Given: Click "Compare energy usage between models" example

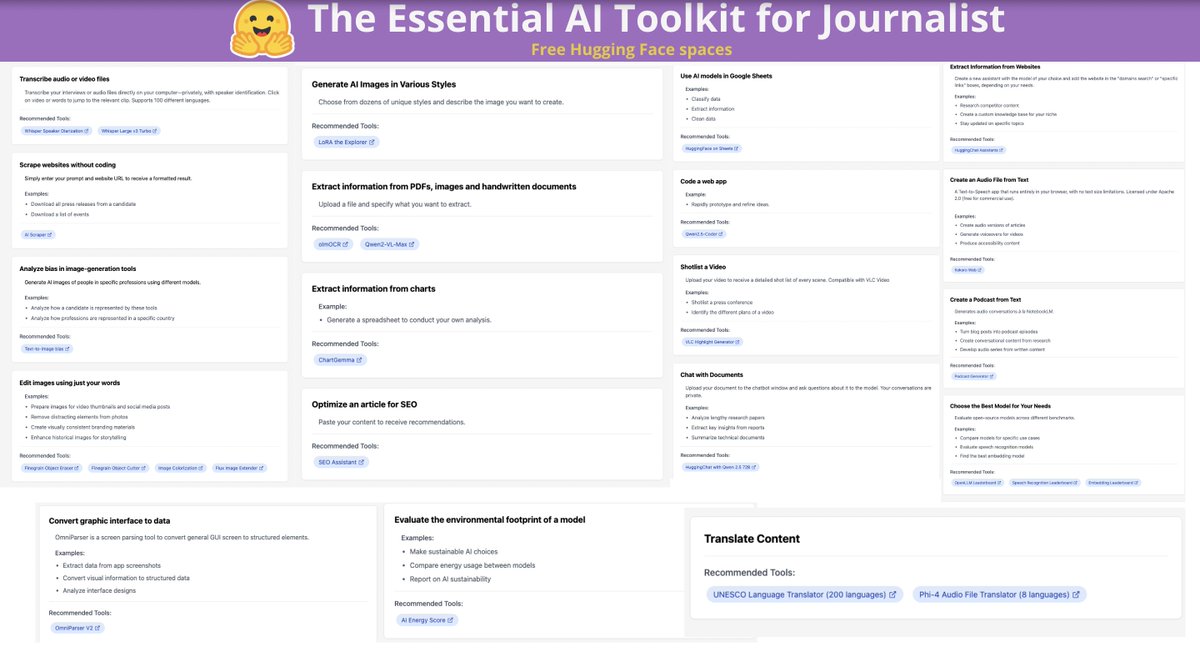Looking at the screenshot, I should pyautogui.click(x=475, y=565).
